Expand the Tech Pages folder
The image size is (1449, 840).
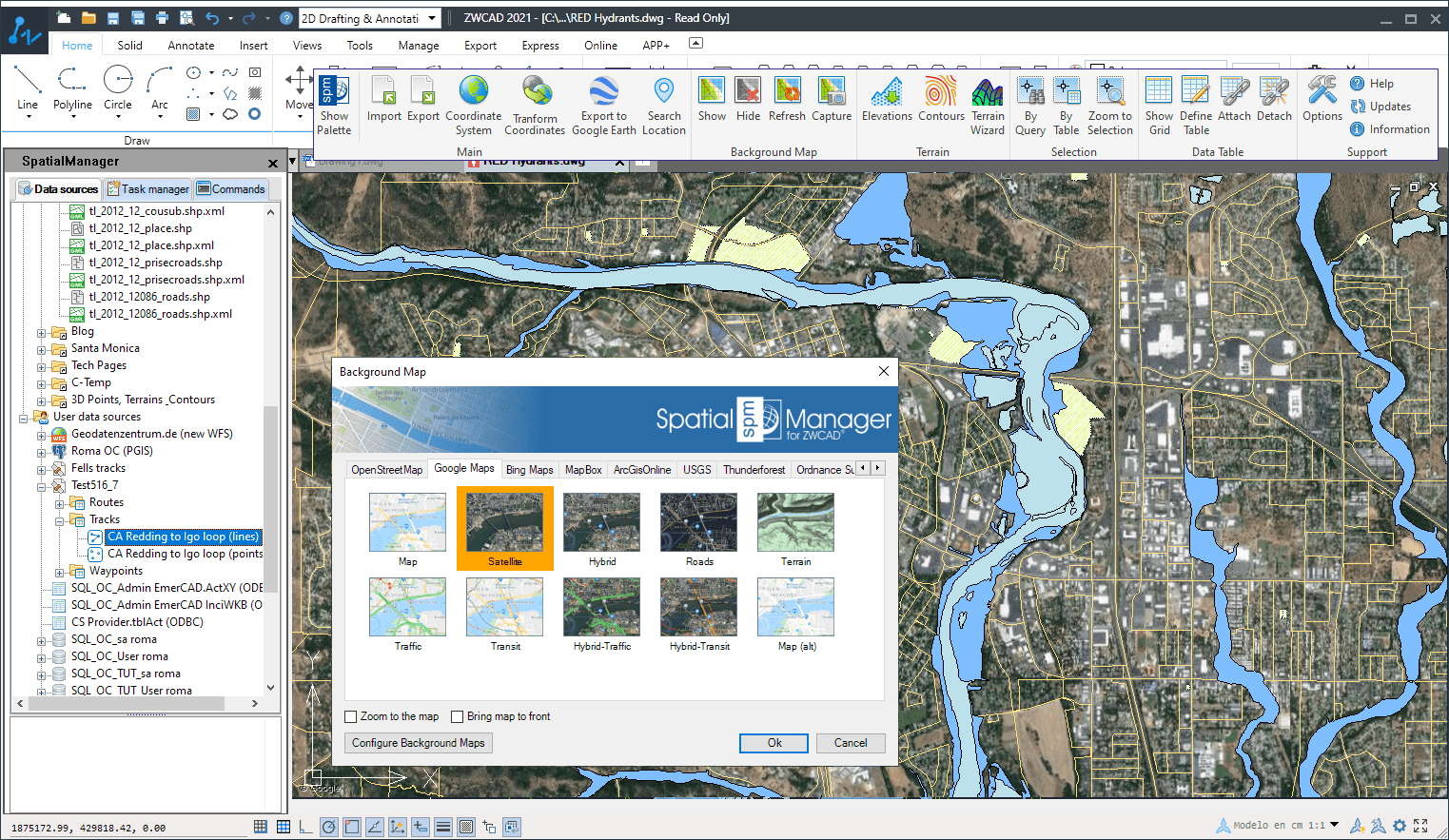[x=42, y=366]
